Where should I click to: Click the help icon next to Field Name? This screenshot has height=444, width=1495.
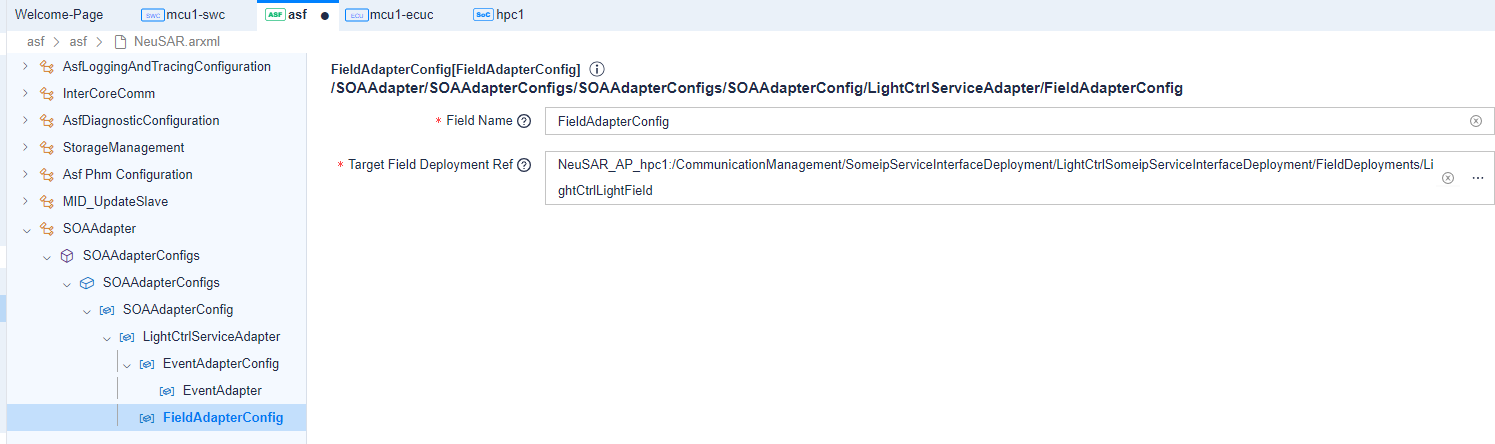tap(523, 121)
